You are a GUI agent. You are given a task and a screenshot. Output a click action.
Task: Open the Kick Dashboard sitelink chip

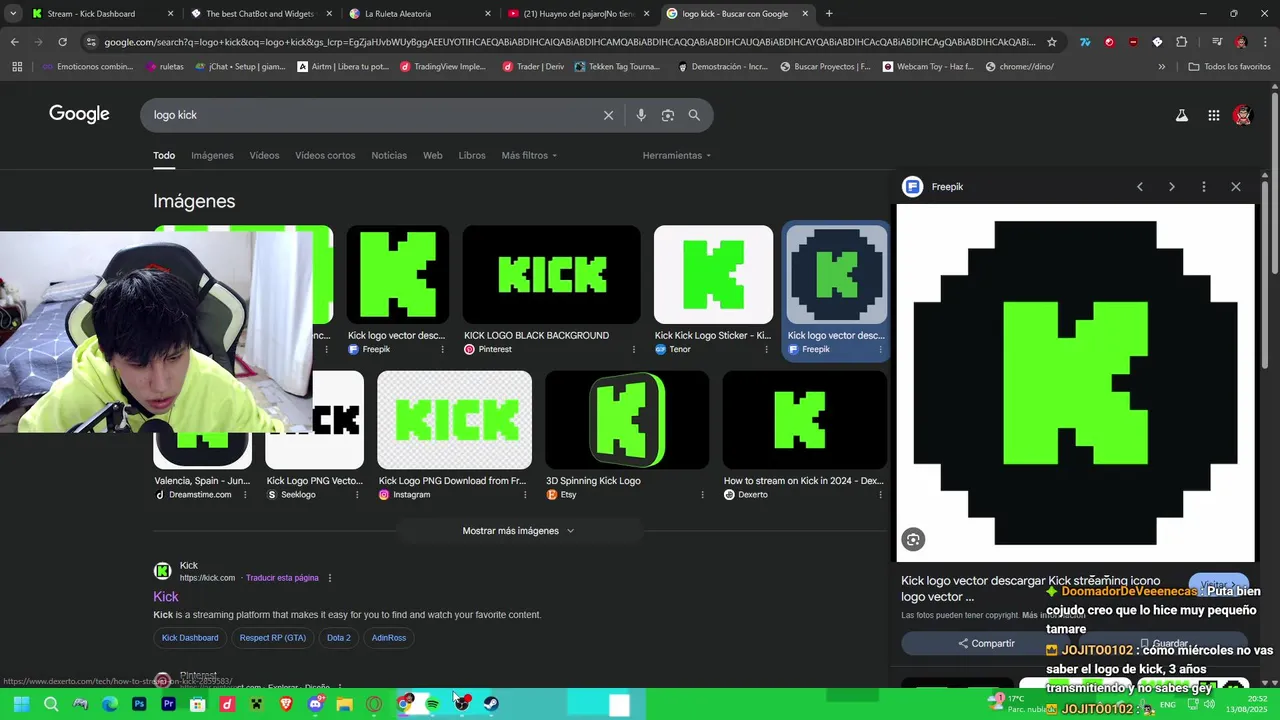(190, 638)
